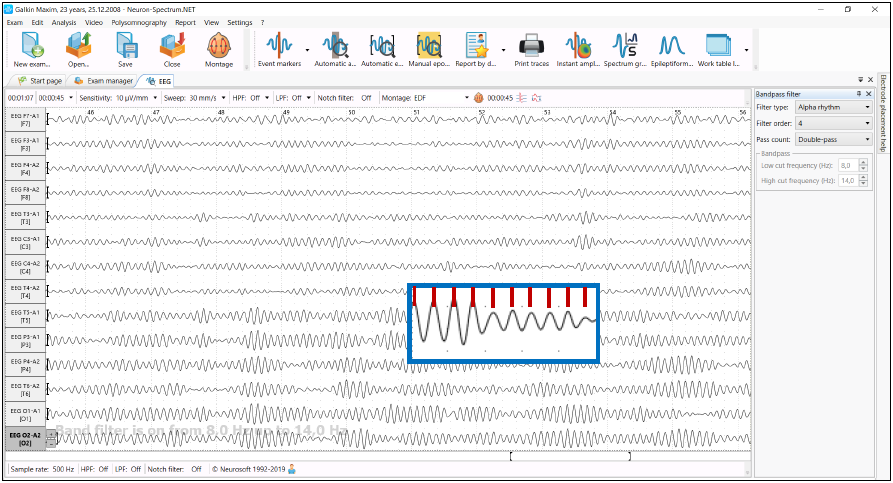Open the Montage editor icon

[x=219, y=46]
